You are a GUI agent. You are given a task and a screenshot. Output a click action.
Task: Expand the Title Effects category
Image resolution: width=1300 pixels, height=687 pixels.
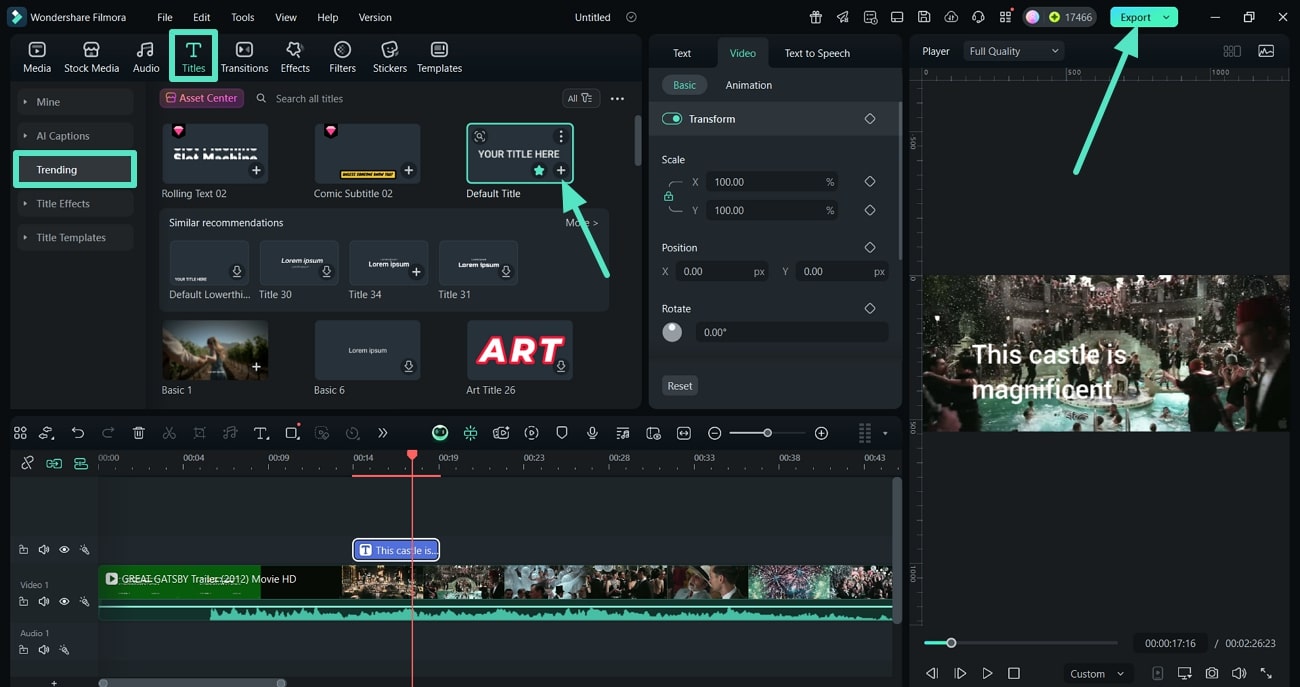coord(73,204)
